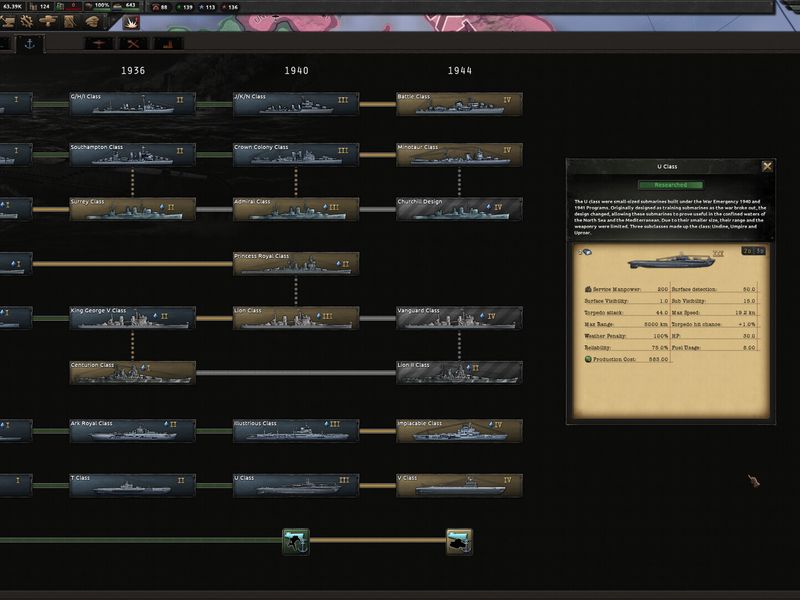
Task: Click the U Class panel title
Action: point(667,167)
